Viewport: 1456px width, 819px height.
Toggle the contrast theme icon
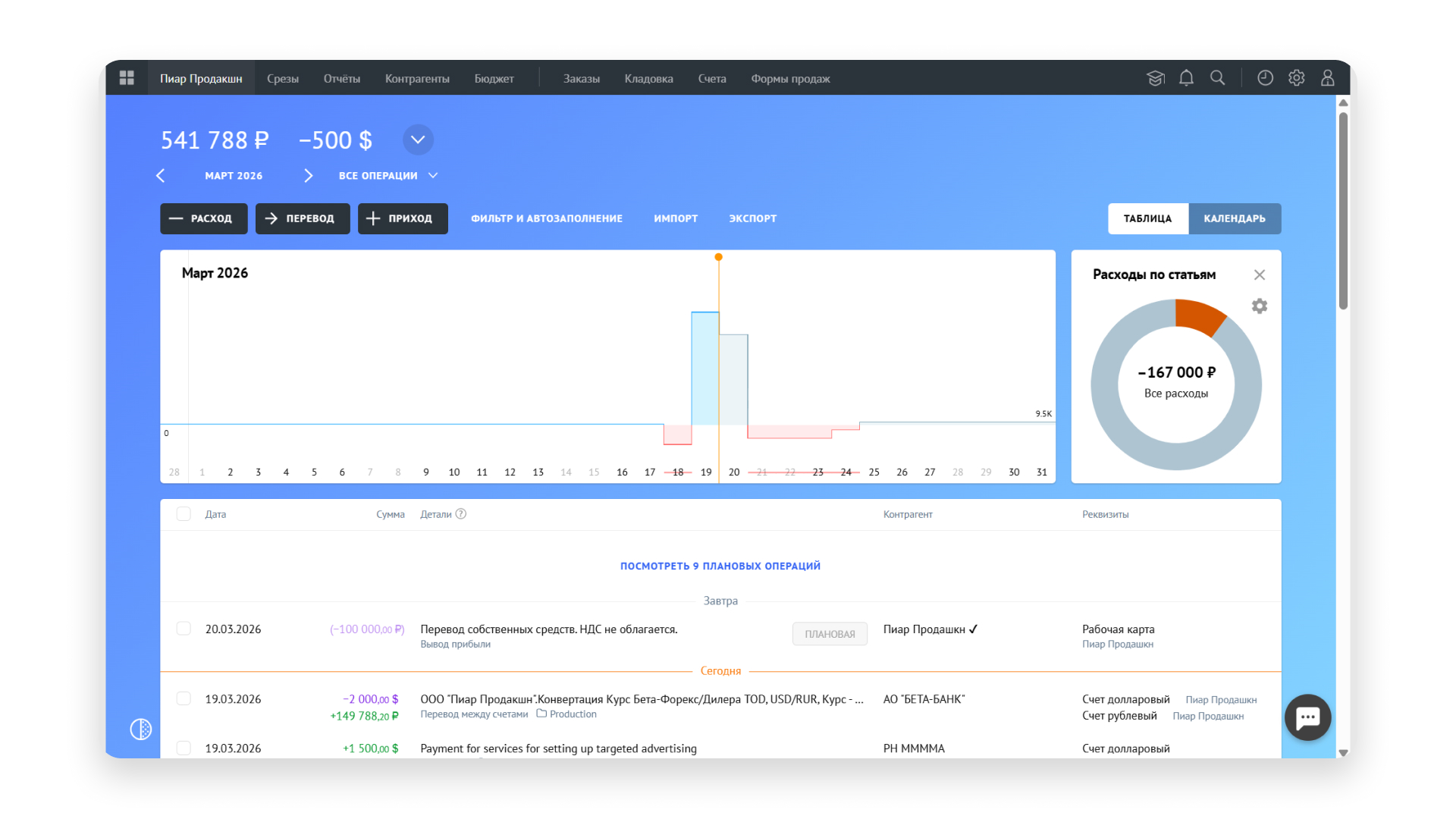pyautogui.click(x=141, y=730)
